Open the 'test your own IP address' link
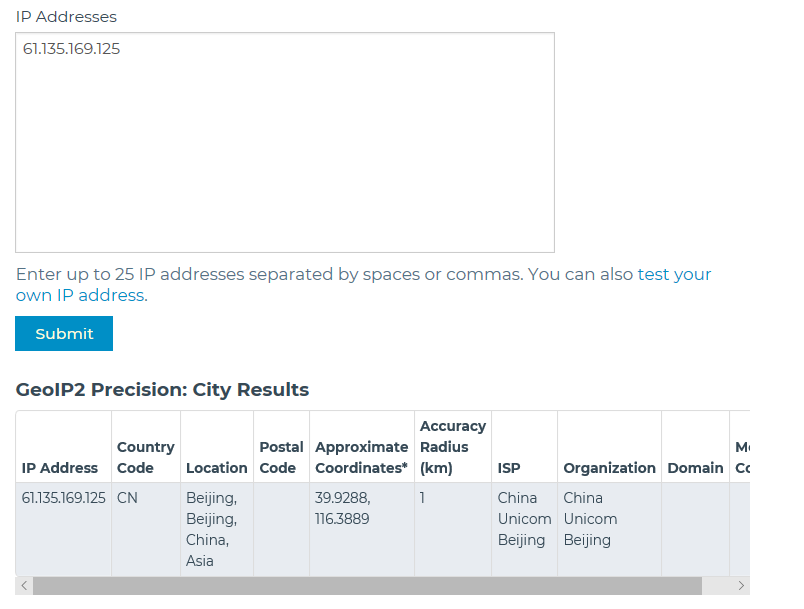The width and height of the screenshot is (804, 609). 674,275
